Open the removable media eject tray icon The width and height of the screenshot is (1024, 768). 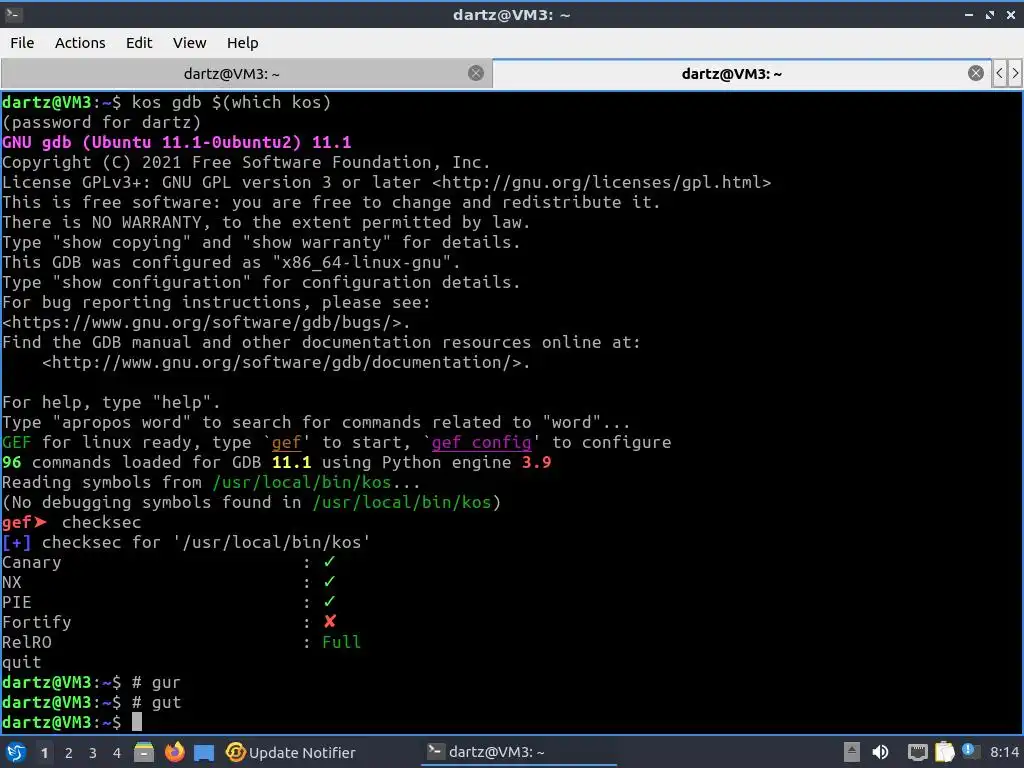point(852,752)
